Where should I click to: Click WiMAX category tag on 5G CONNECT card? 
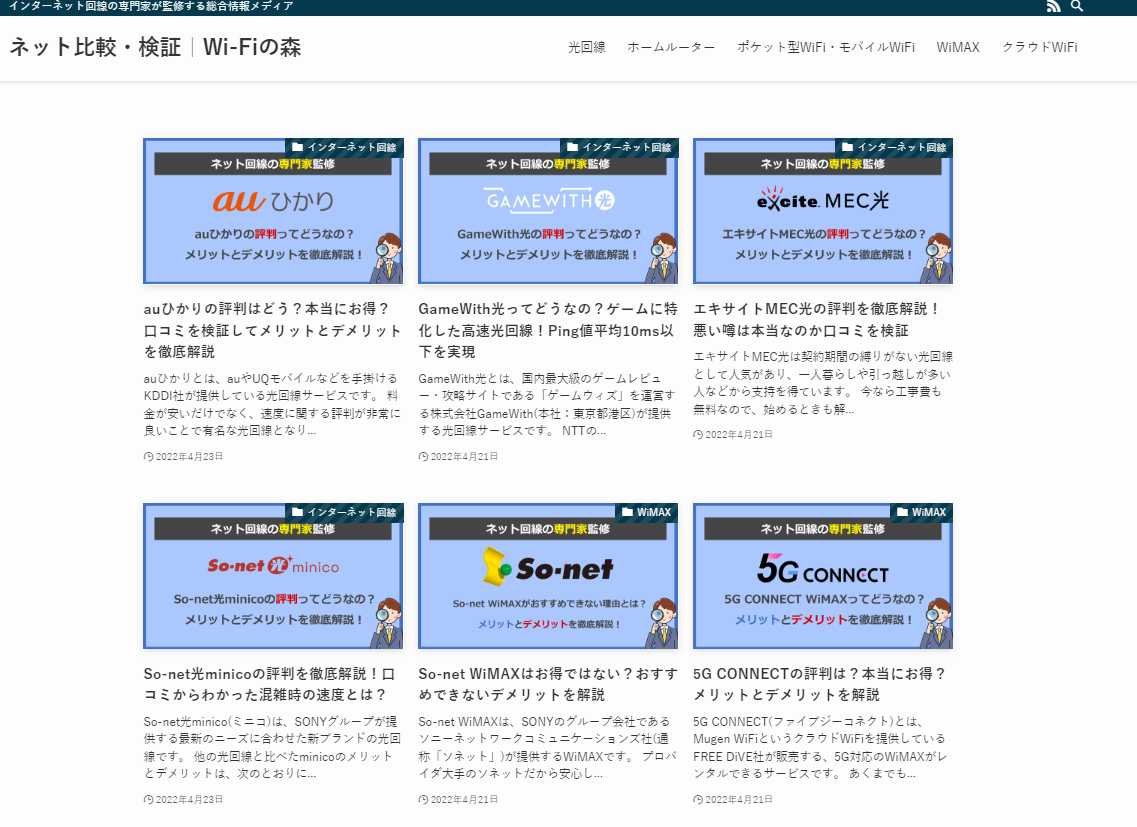tap(922, 512)
